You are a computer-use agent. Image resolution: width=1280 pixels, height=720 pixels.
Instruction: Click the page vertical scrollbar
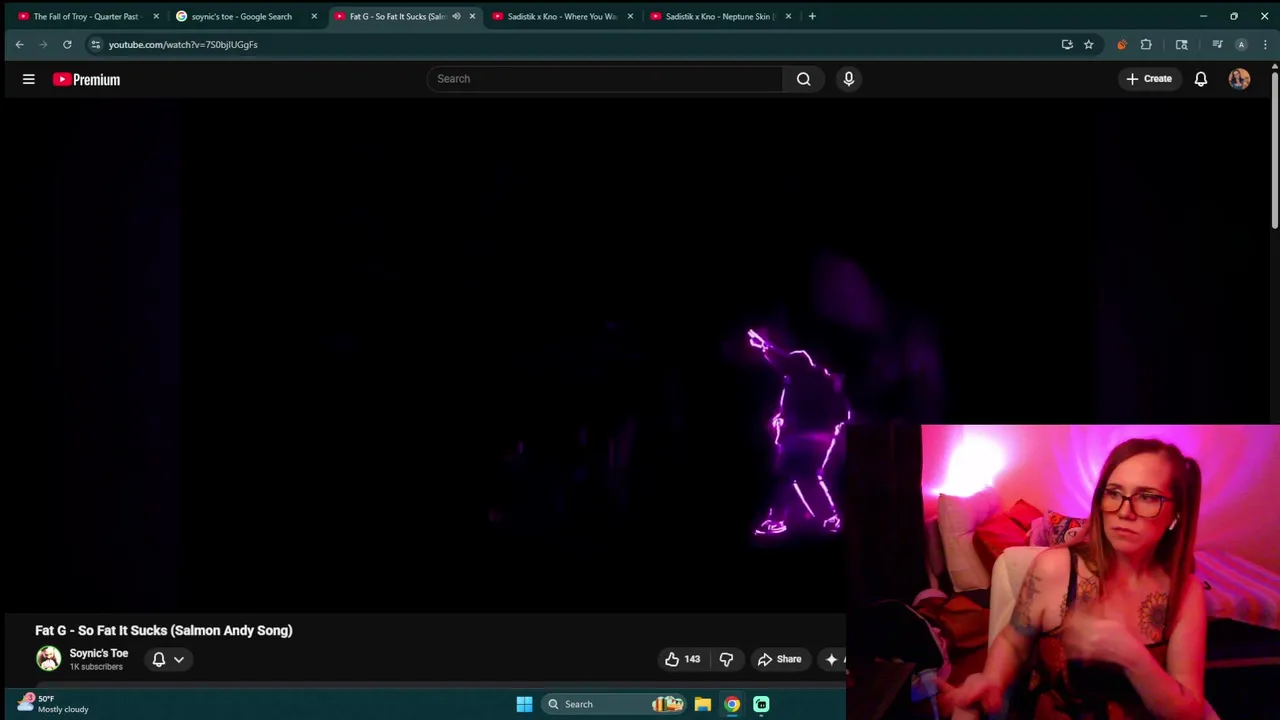[x=1275, y=150]
